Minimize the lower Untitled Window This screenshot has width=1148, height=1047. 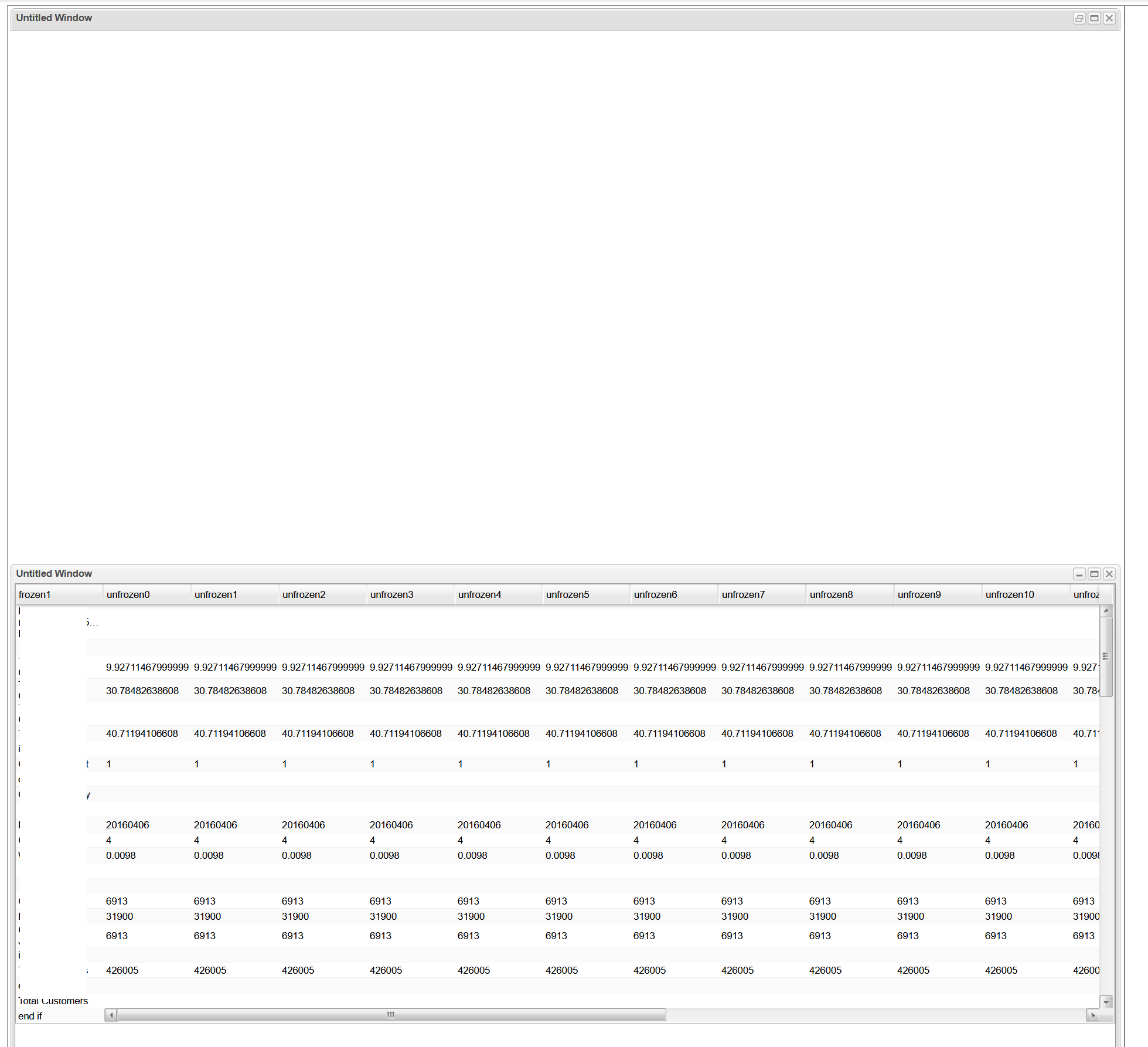[1079, 574]
